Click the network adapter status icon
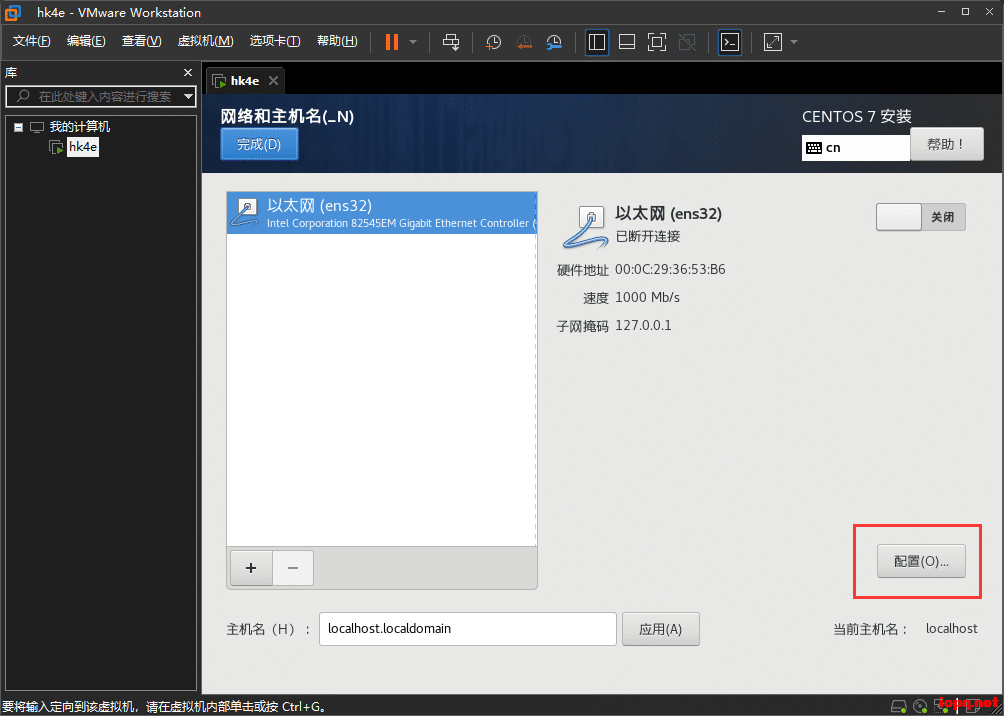Viewport: 1004px width, 716px height. tap(941, 706)
